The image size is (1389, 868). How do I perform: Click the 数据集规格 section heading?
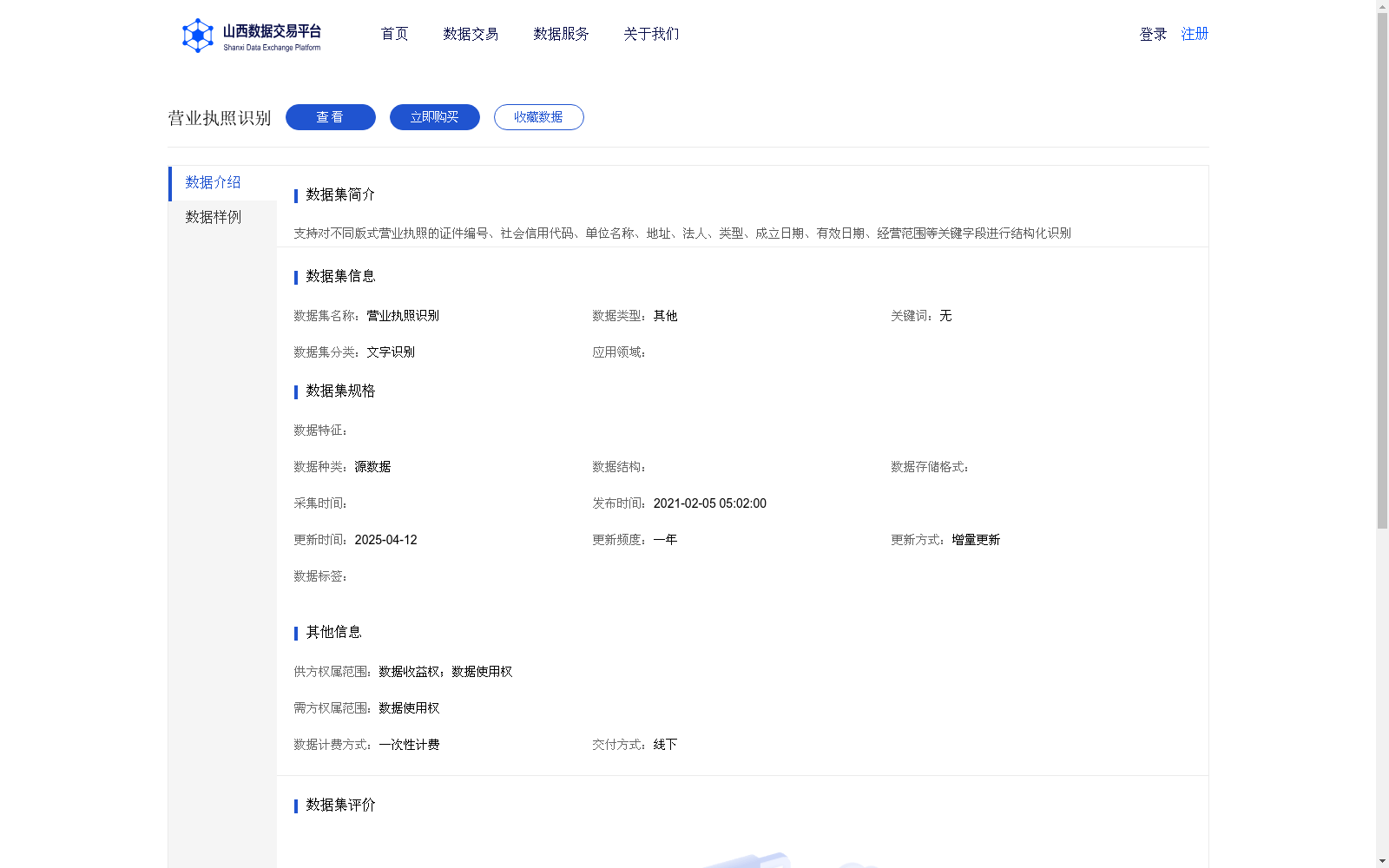coord(340,391)
